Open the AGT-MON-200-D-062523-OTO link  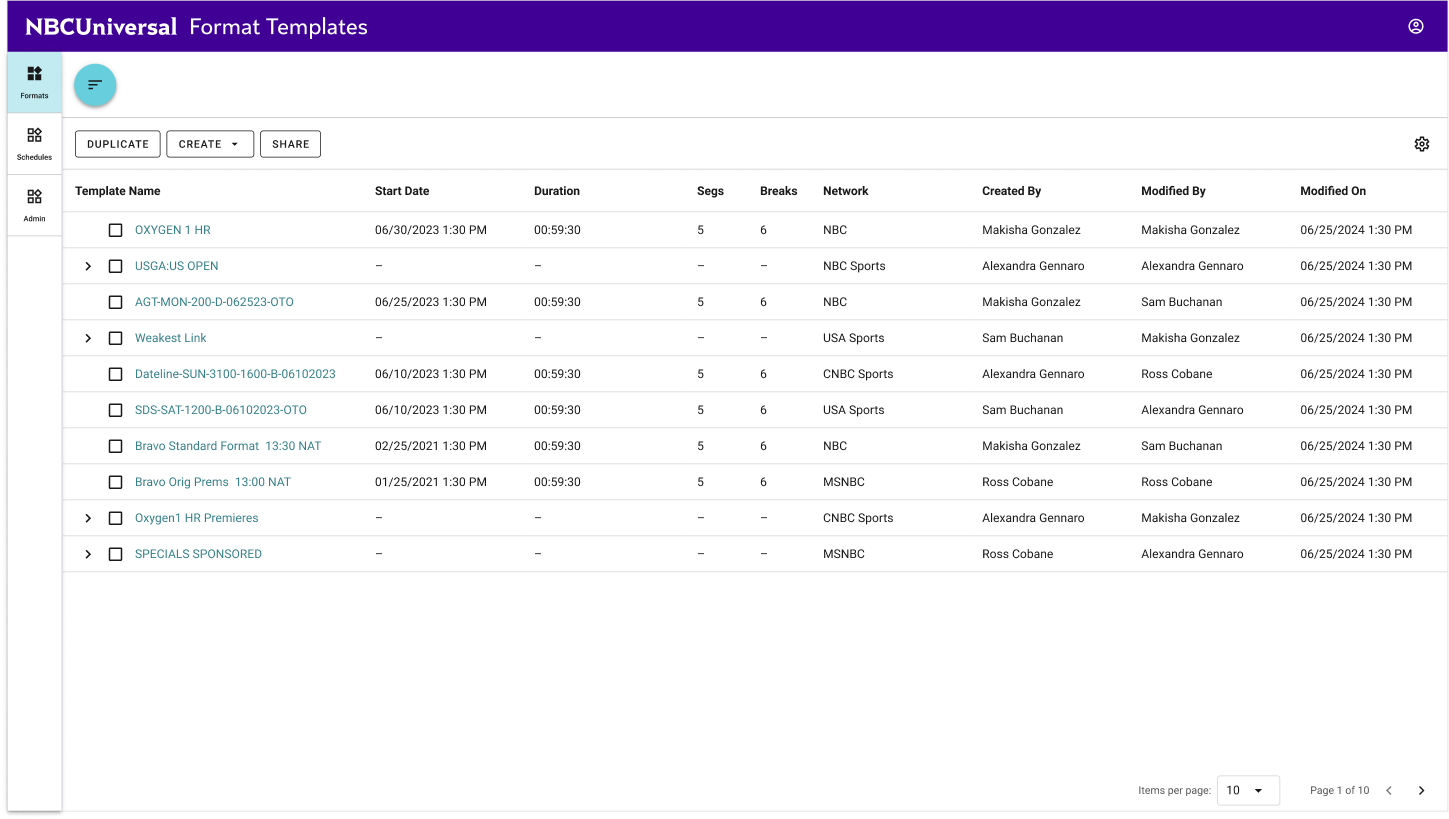coord(214,302)
